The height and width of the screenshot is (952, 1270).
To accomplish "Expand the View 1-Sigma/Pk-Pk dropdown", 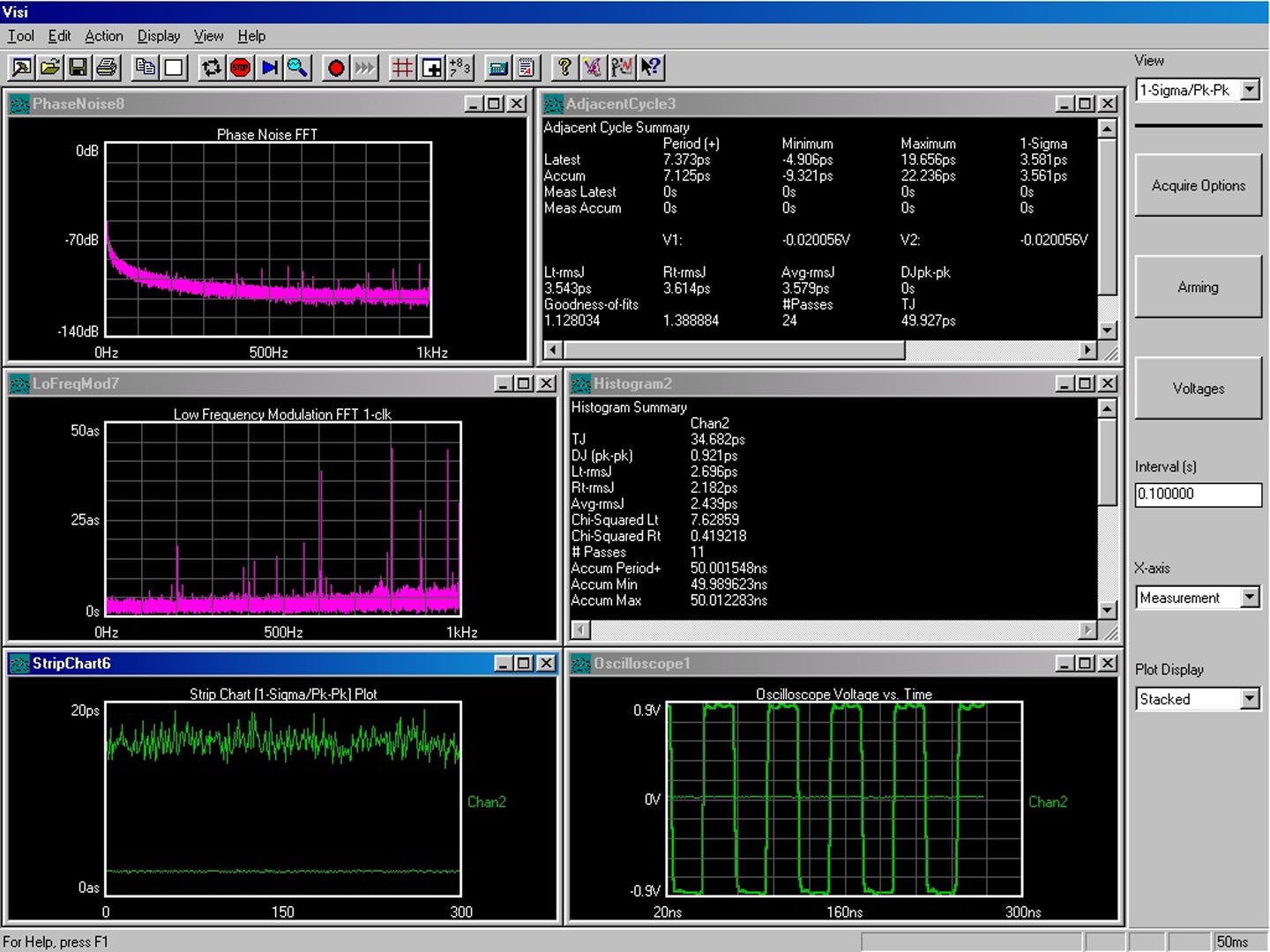I will click(1250, 90).
